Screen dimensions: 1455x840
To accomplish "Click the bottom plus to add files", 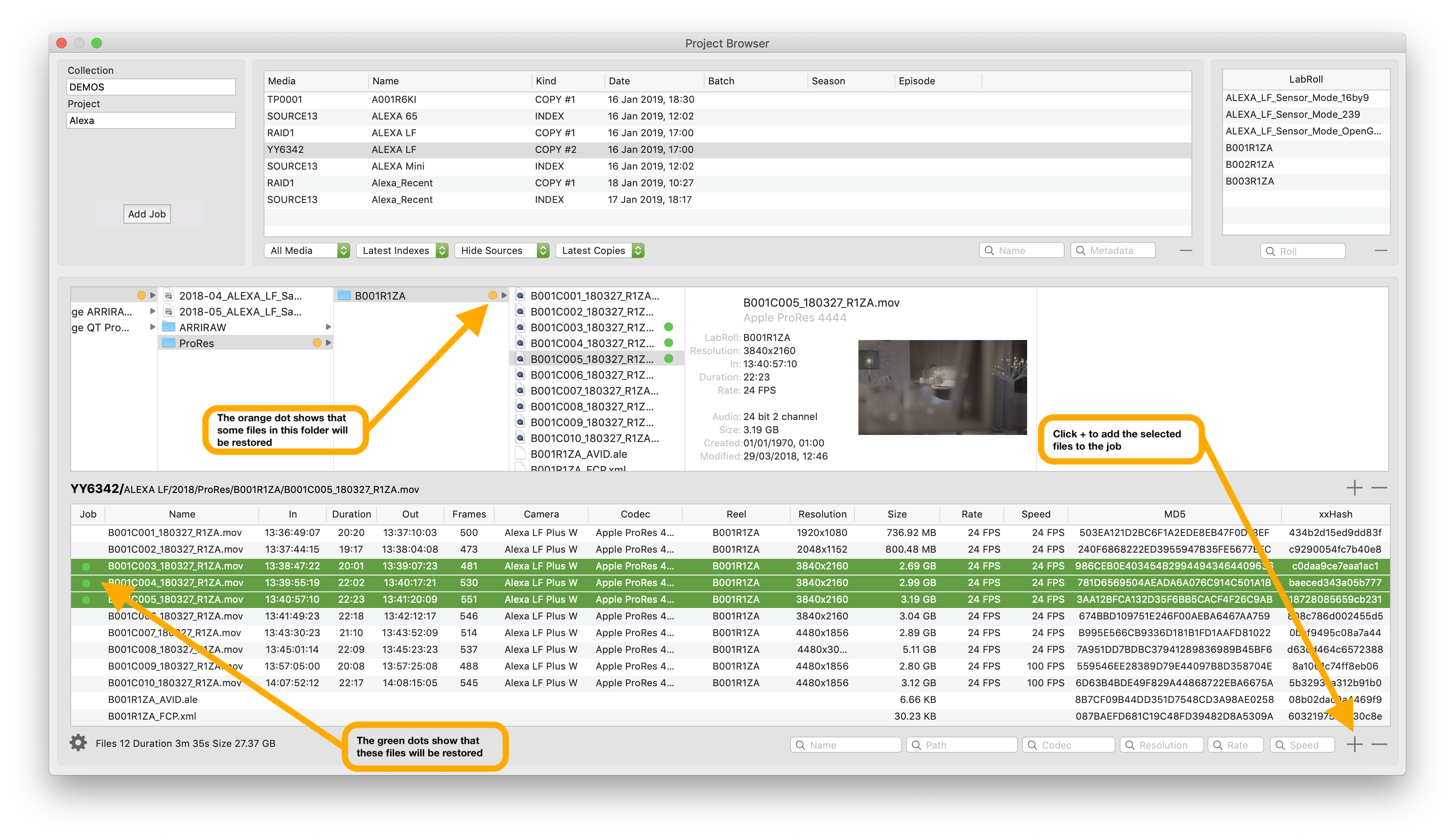I will pos(1354,744).
